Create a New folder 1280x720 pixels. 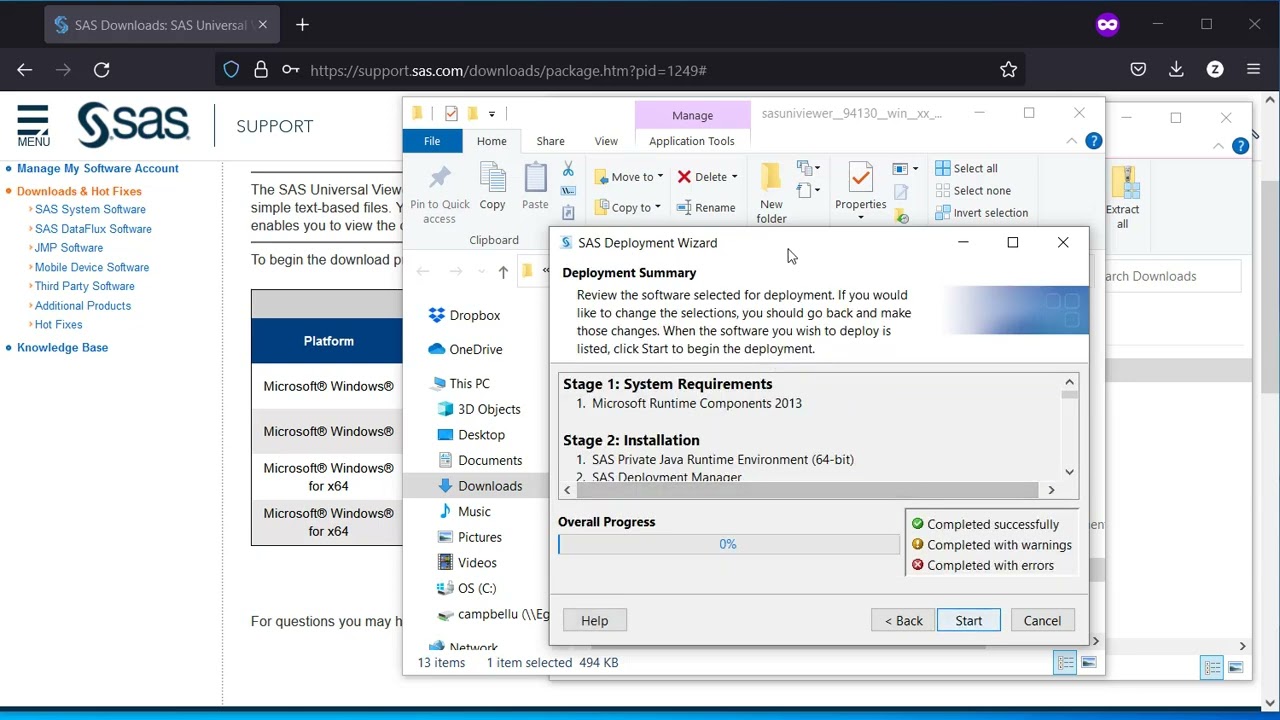[x=771, y=194]
